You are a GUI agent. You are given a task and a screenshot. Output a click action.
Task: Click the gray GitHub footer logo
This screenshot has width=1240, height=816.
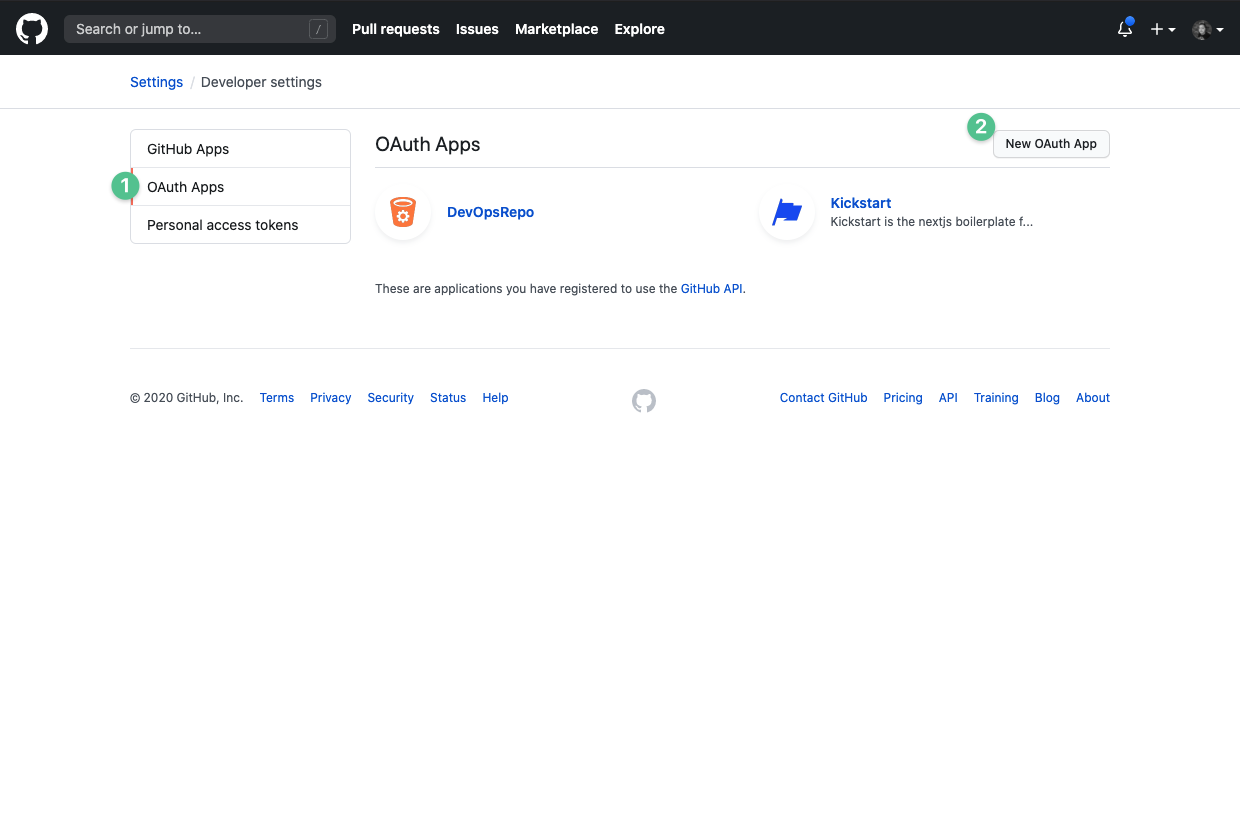[x=644, y=401]
